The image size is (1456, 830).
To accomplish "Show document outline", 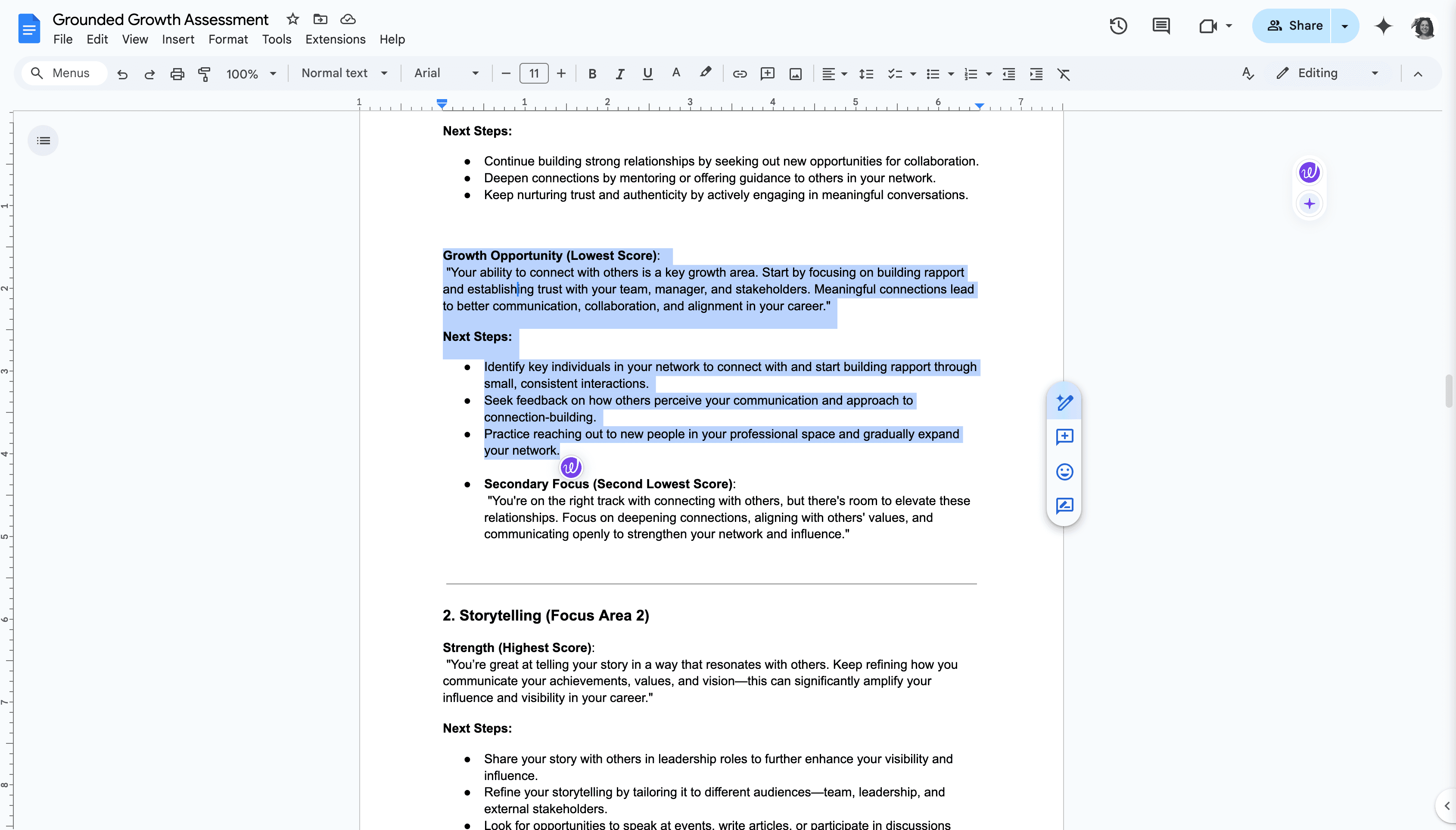I will (x=44, y=140).
